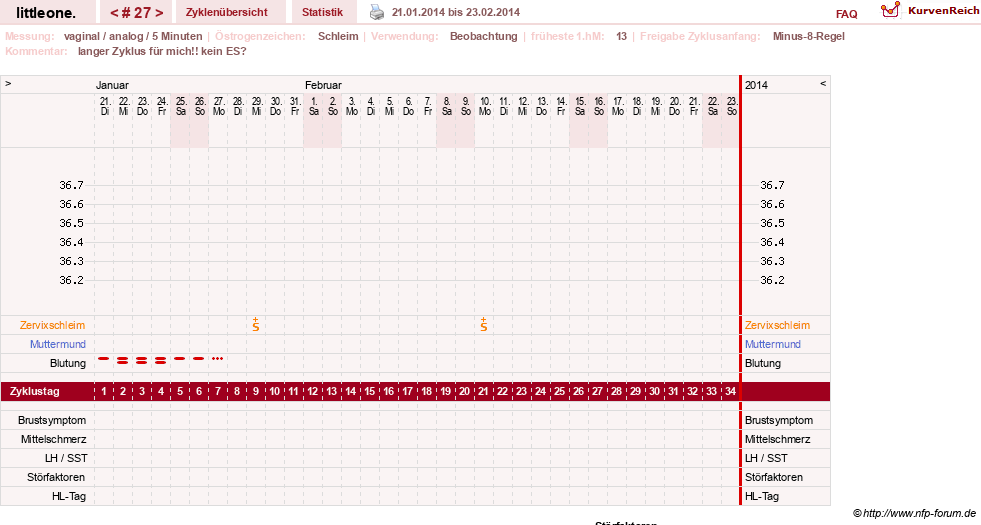Screen dimensions: 981x525
Task: Select cycle day 1 in the Zyklustag bar
Action: click(104, 392)
